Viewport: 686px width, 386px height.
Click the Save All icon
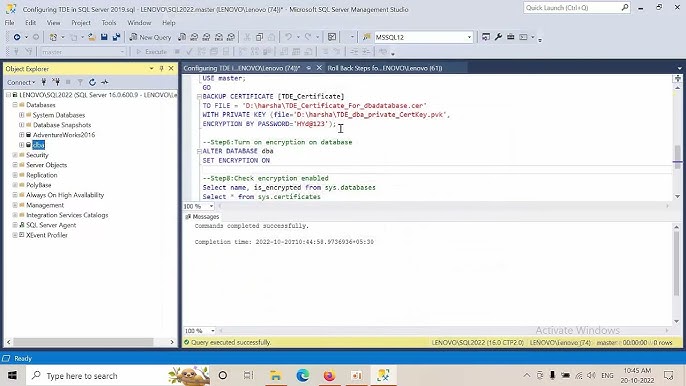(116, 37)
